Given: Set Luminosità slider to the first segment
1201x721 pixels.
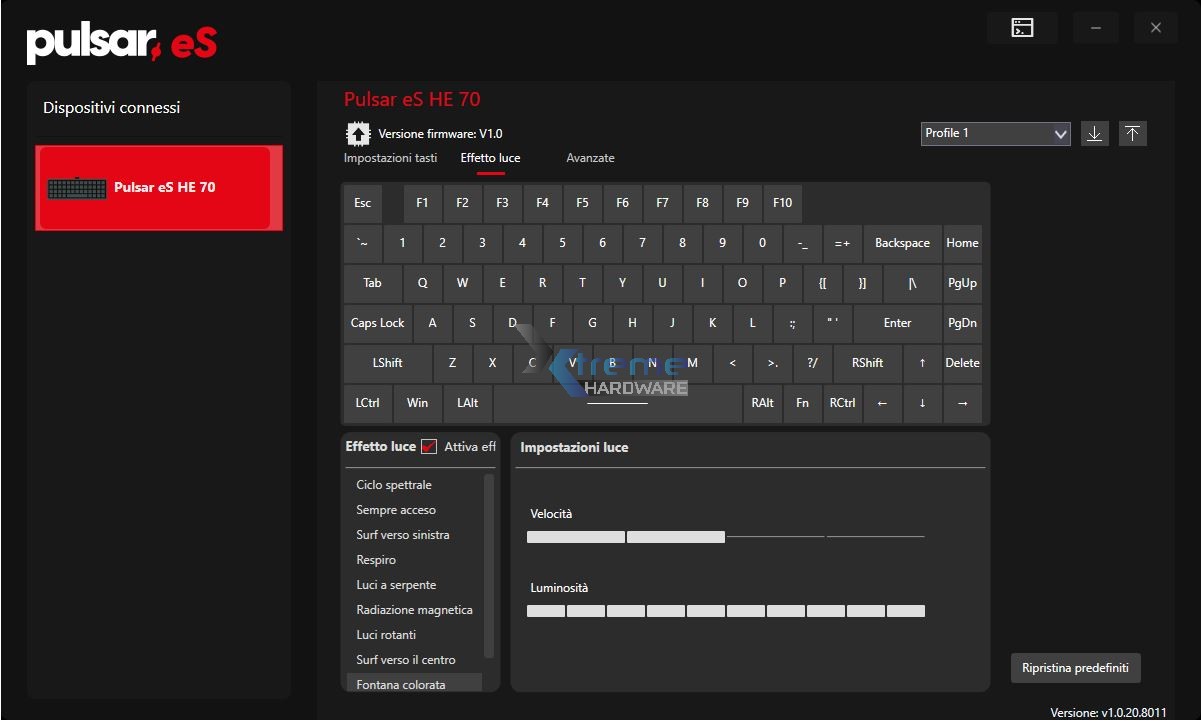Looking at the screenshot, I should point(546,611).
